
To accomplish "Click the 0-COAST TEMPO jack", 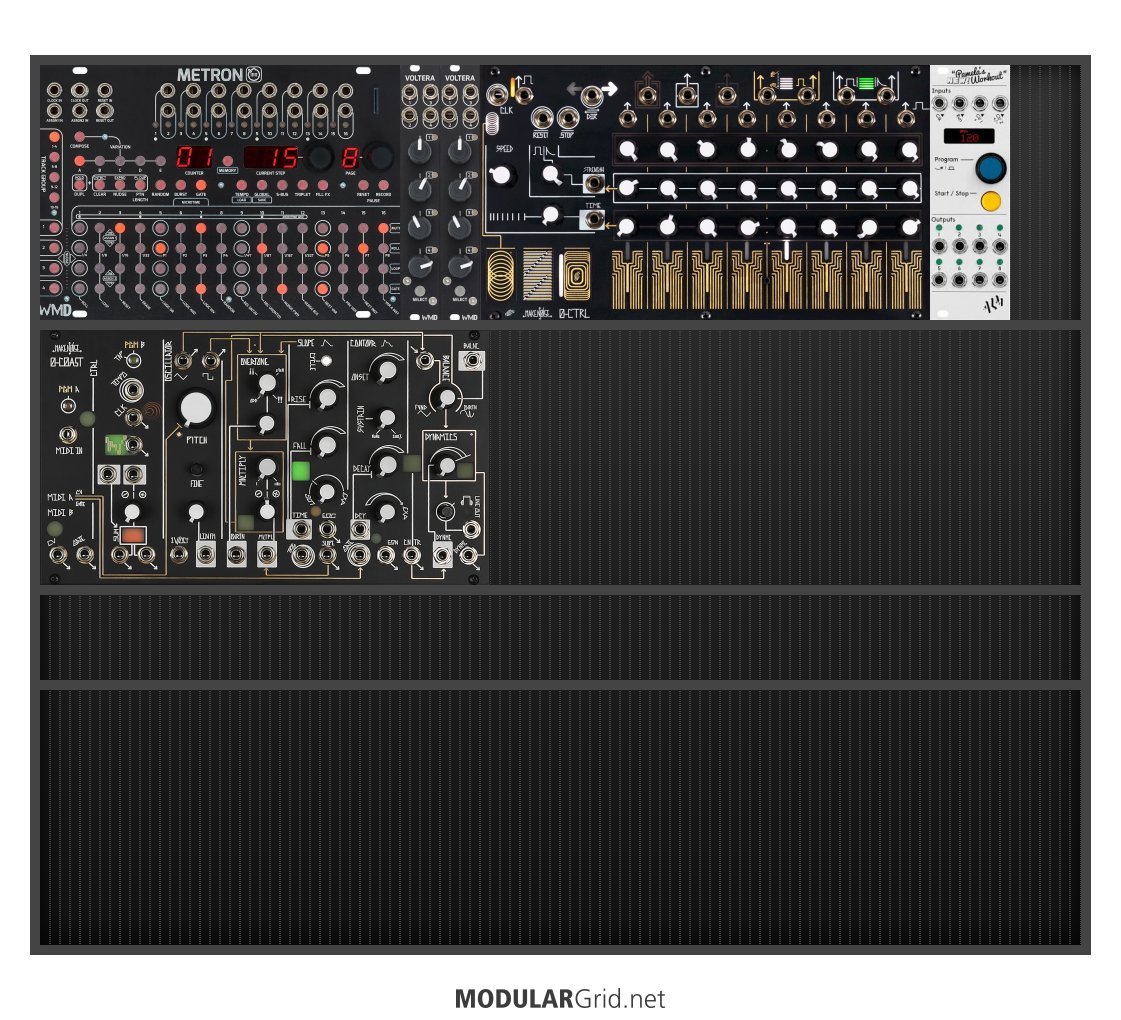I will pos(132,390).
